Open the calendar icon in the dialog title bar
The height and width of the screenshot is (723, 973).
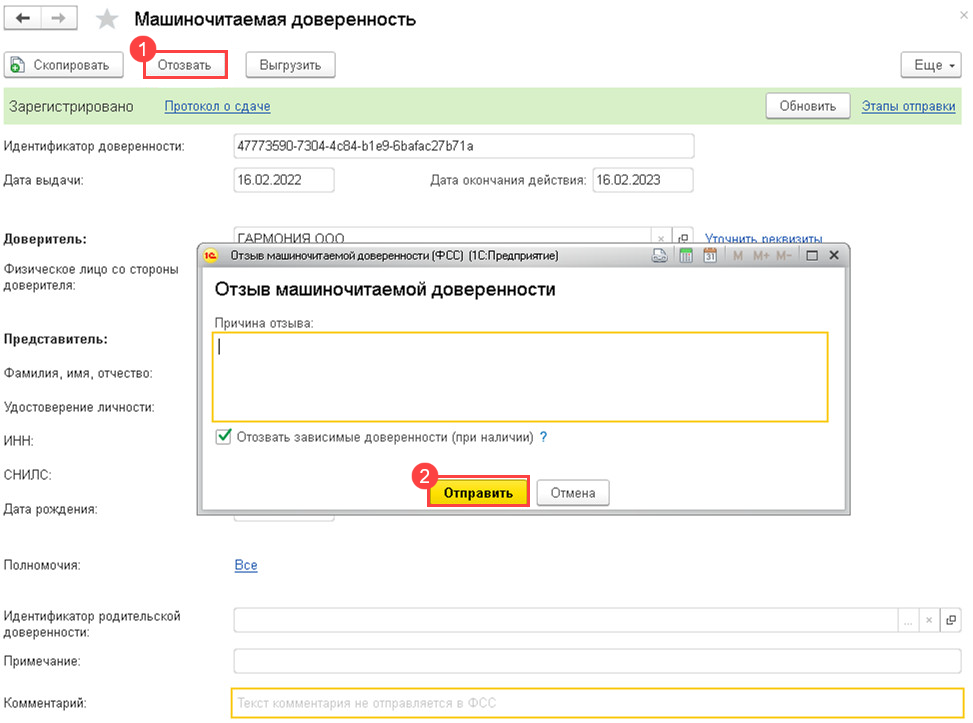[x=710, y=256]
